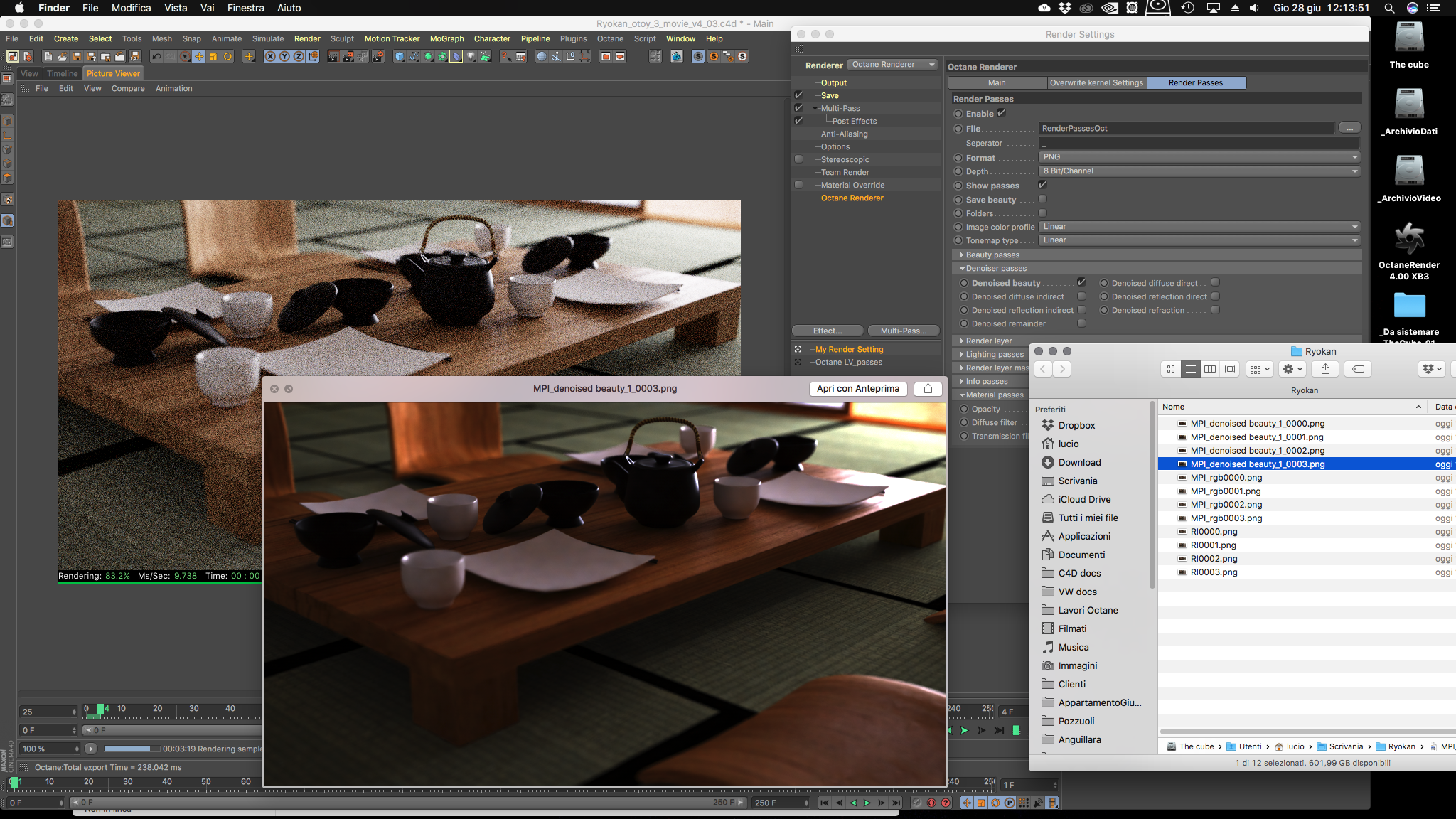Toggle the Show passes checkbox
Screen dimensions: 1456x819
click(x=1042, y=185)
